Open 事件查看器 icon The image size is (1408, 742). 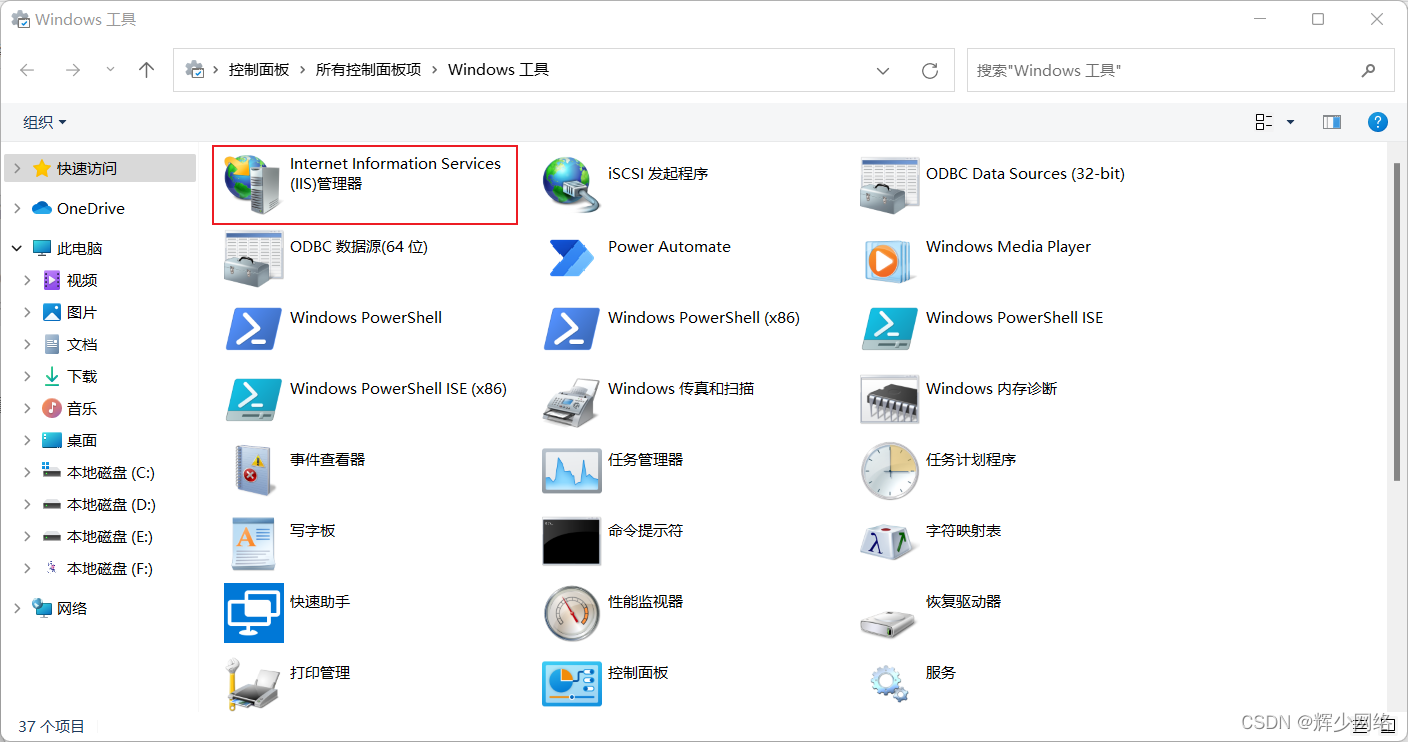(x=253, y=470)
